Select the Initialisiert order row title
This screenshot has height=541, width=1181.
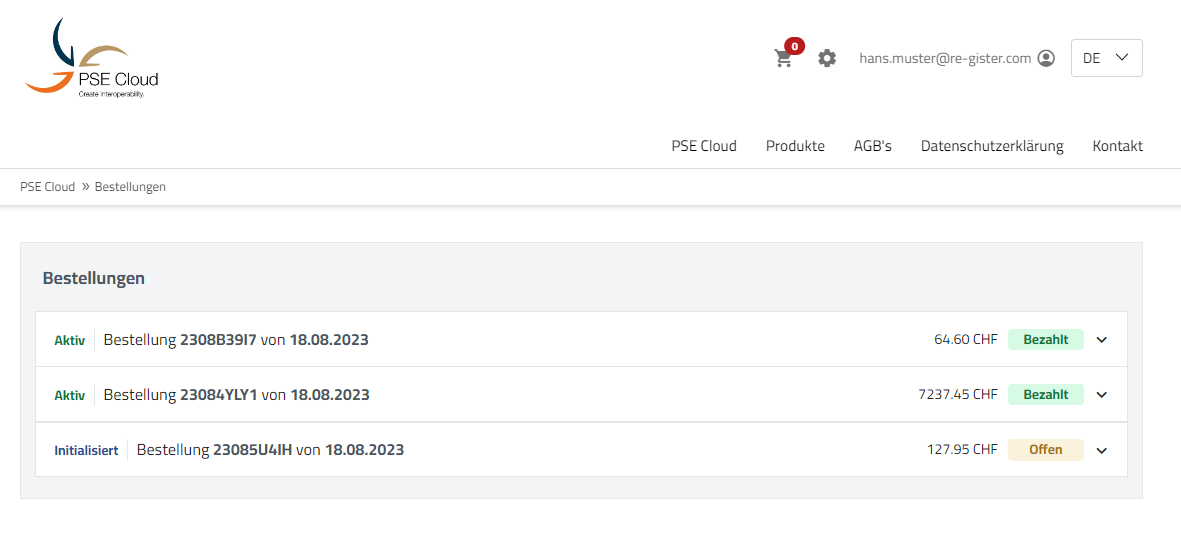[x=270, y=450]
